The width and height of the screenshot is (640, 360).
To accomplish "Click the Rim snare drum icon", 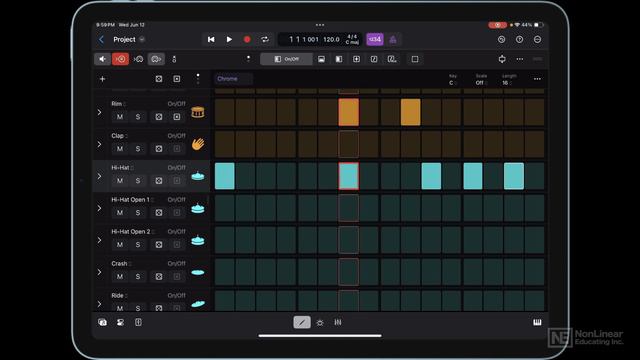I will click(x=198, y=112).
